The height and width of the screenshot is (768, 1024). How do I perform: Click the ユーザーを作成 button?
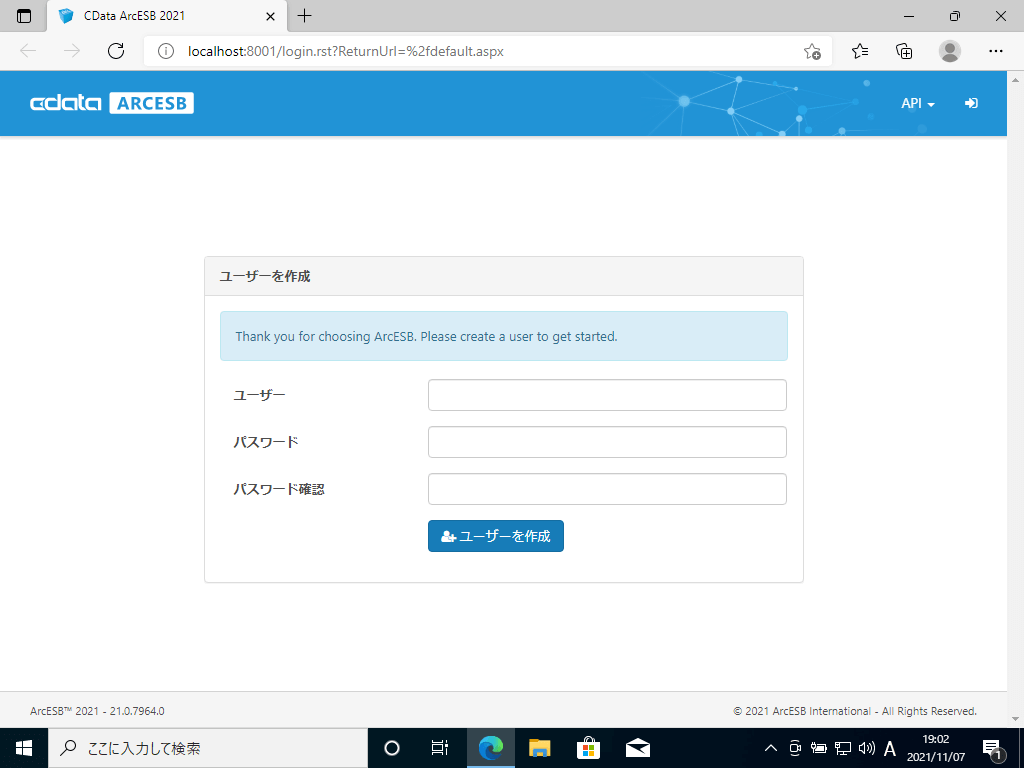click(x=496, y=536)
